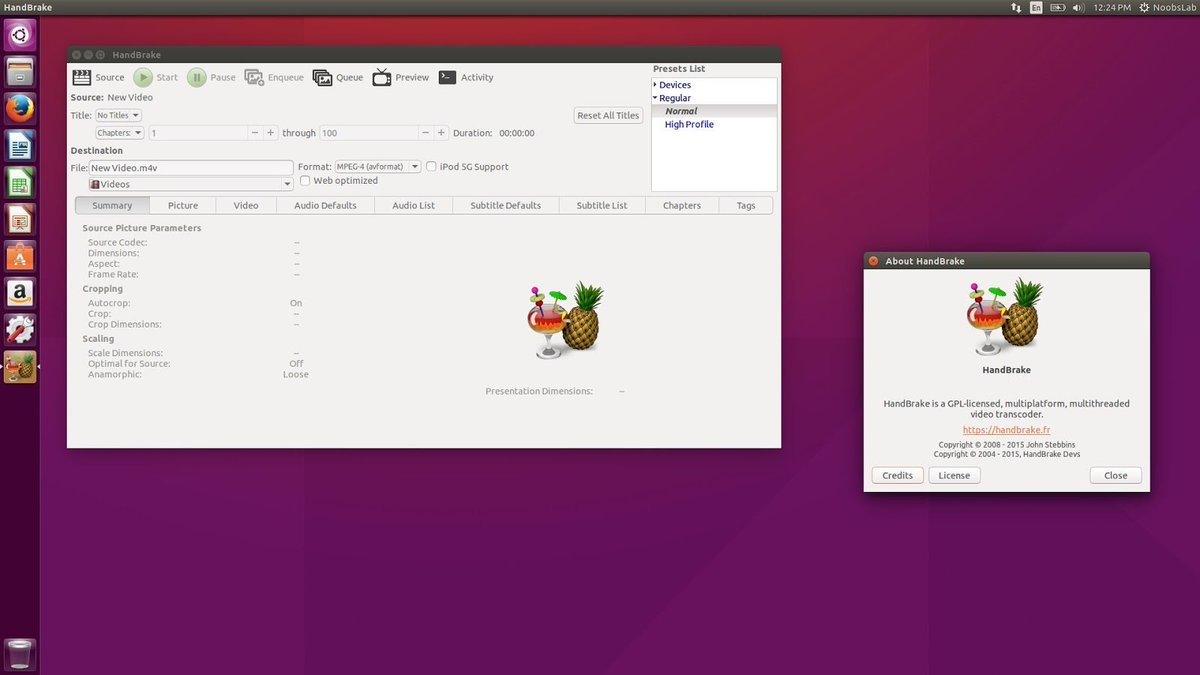The width and height of the screenshot is (1200, 675).
Task: Open the Amazon launcher icon
Action: [x=20, y=294]
